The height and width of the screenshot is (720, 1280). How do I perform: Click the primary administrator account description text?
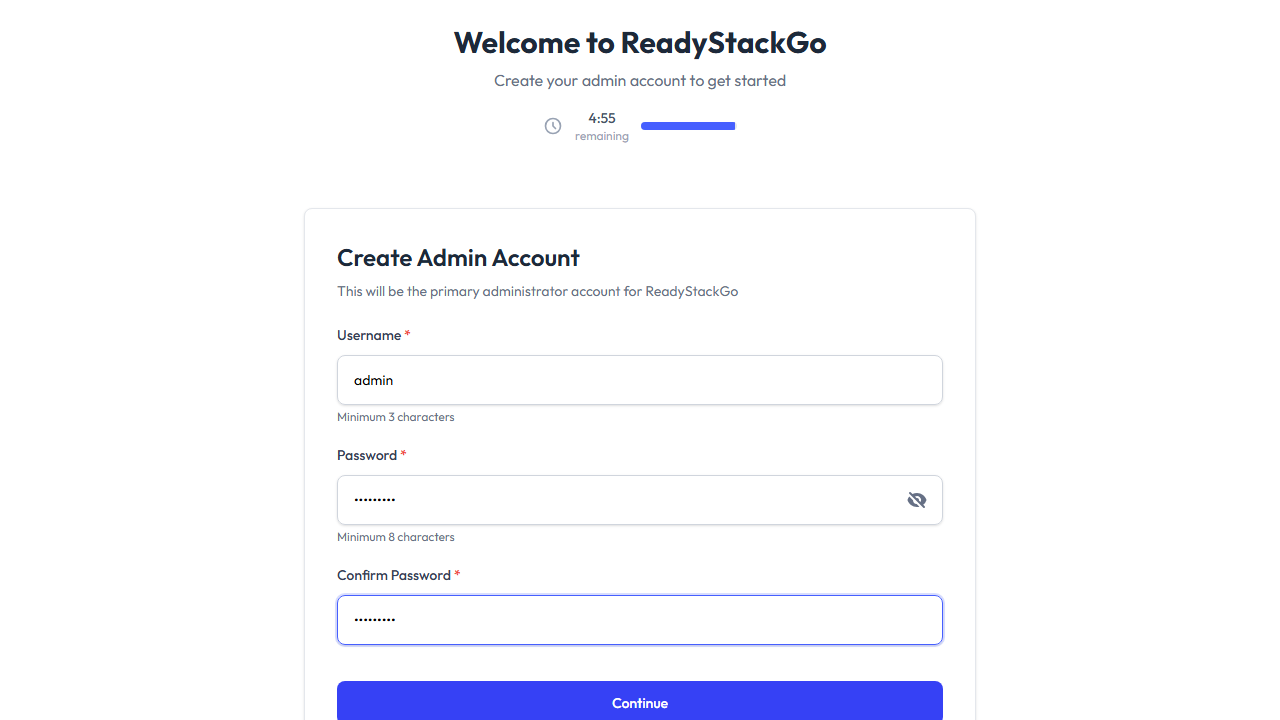pyautogui.click(x=537, y=292)
